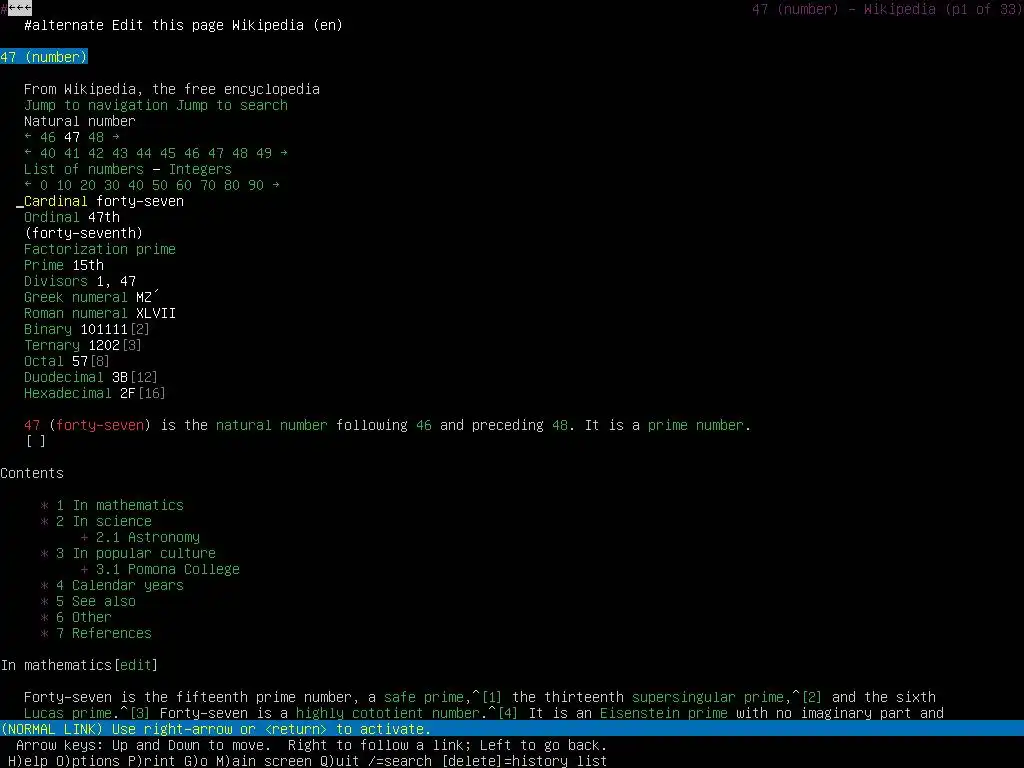This screenshot has height=768, width=1024.
Task: Toggle the [ ] checkbox above Contents
Action: (36, 441)
